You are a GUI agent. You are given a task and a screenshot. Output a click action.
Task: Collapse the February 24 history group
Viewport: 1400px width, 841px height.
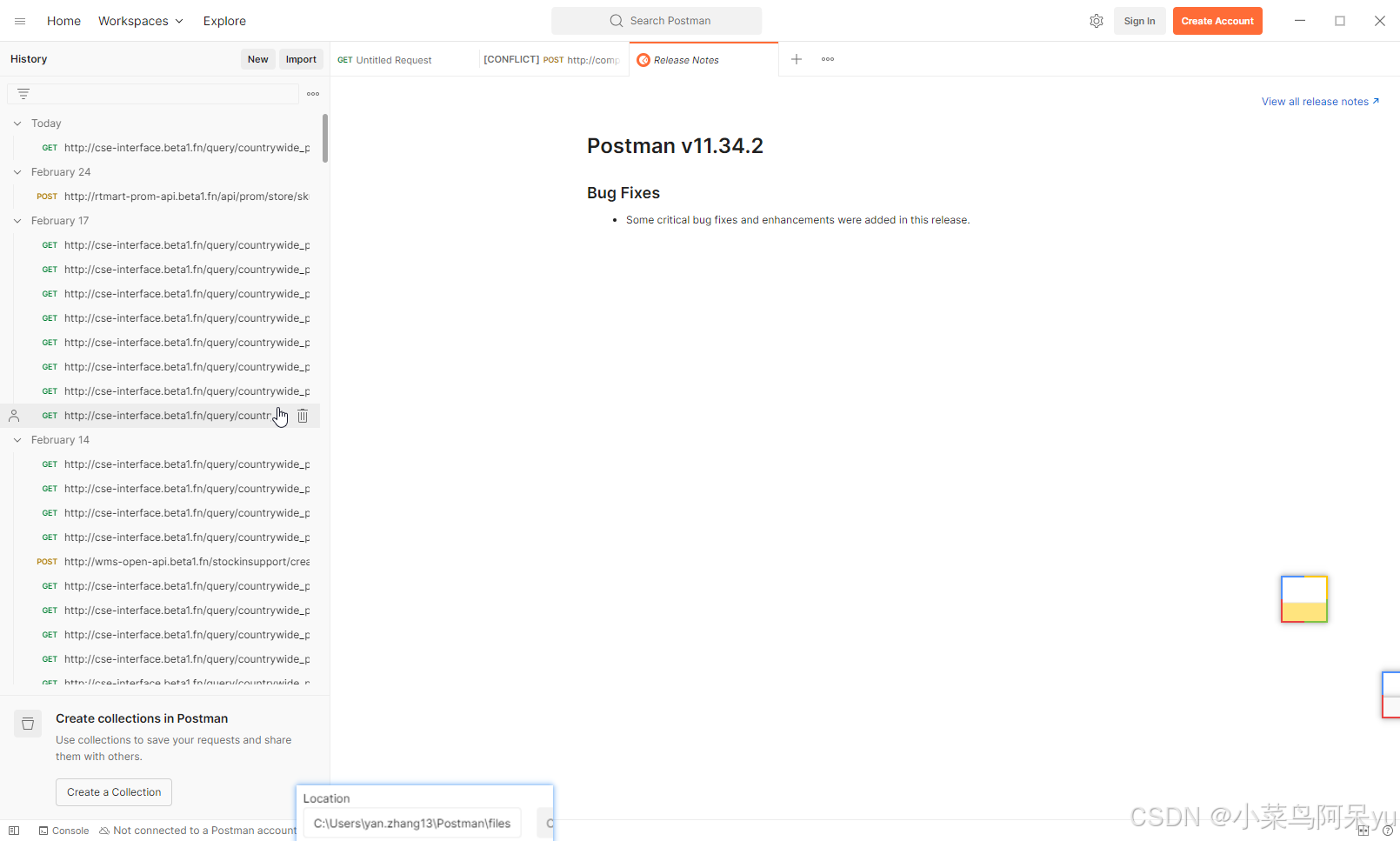click(x=17, y=172)
